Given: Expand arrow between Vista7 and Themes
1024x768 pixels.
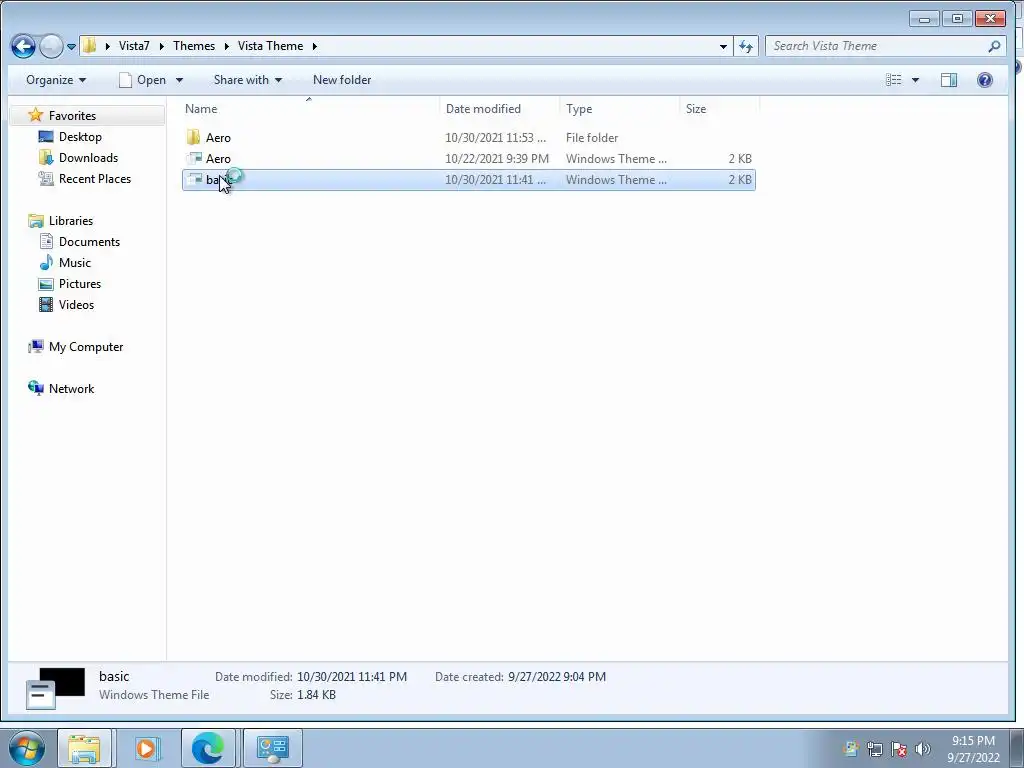Looking at the screenshot, I should (x=161, y=46).
